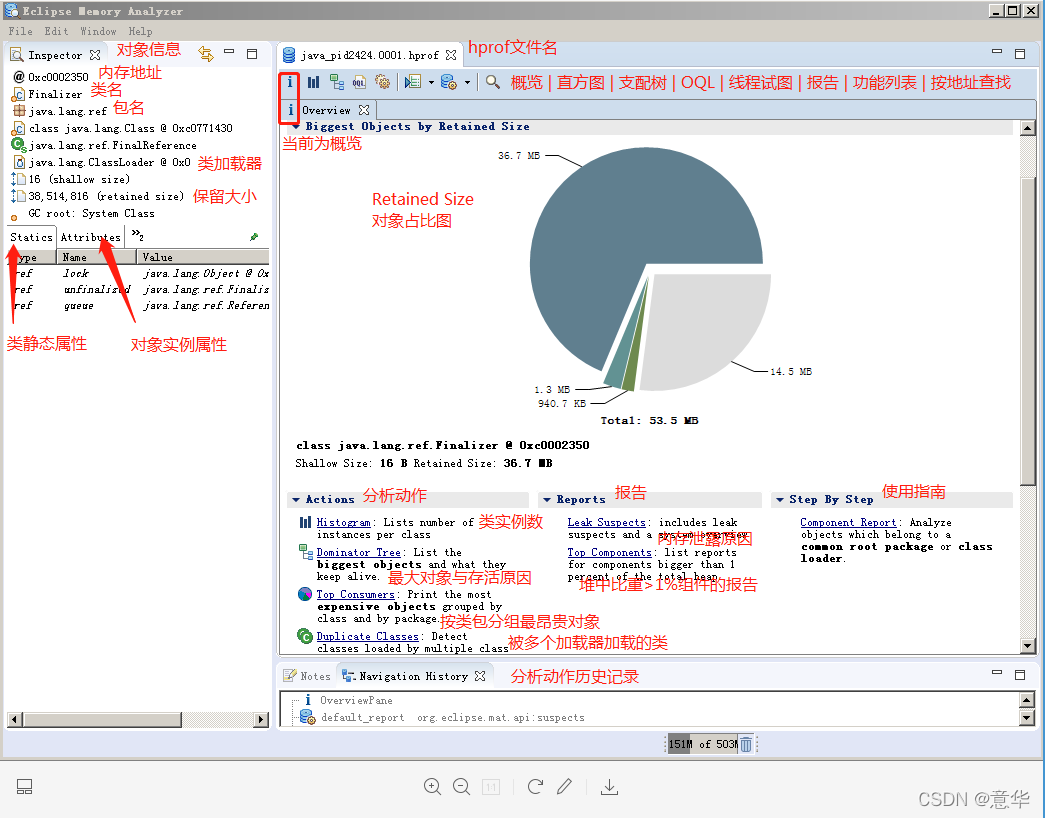Close the Inspector view tab

[x=95, y=55]
